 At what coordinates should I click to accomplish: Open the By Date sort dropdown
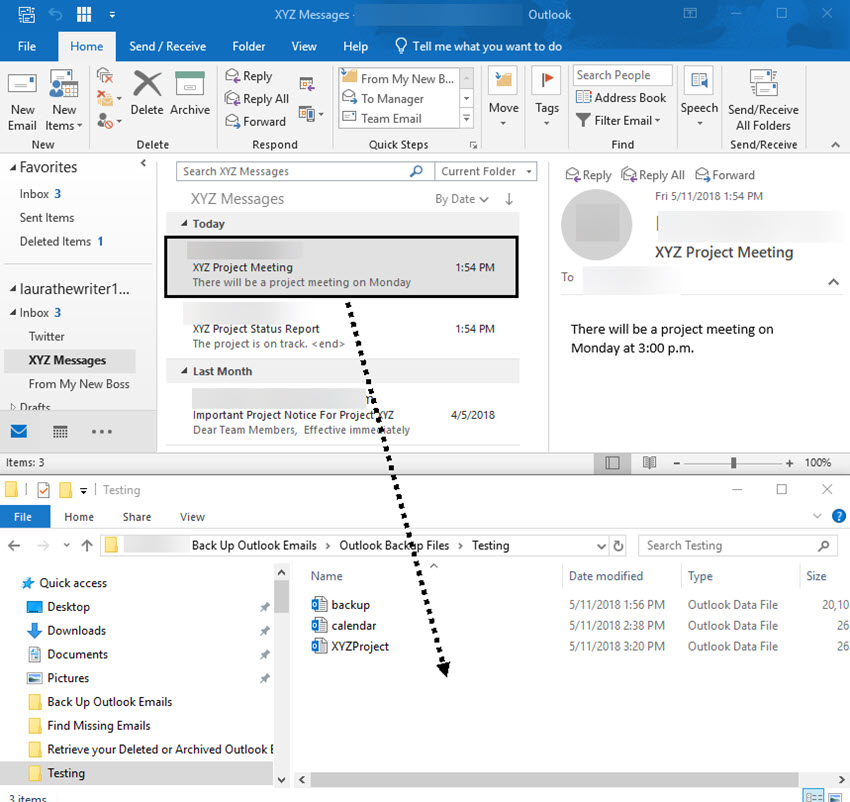(x=461, y=199)
